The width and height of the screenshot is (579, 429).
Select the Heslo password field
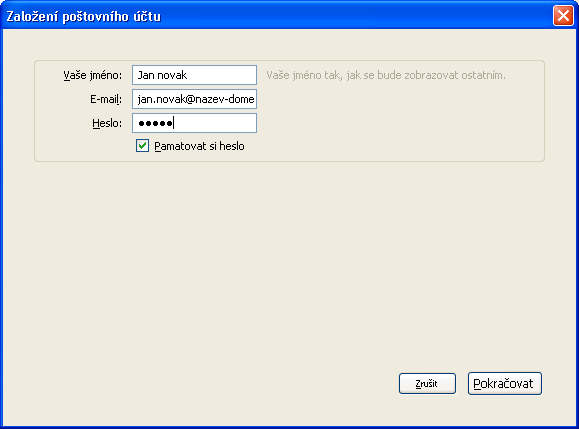coord(194,123)
